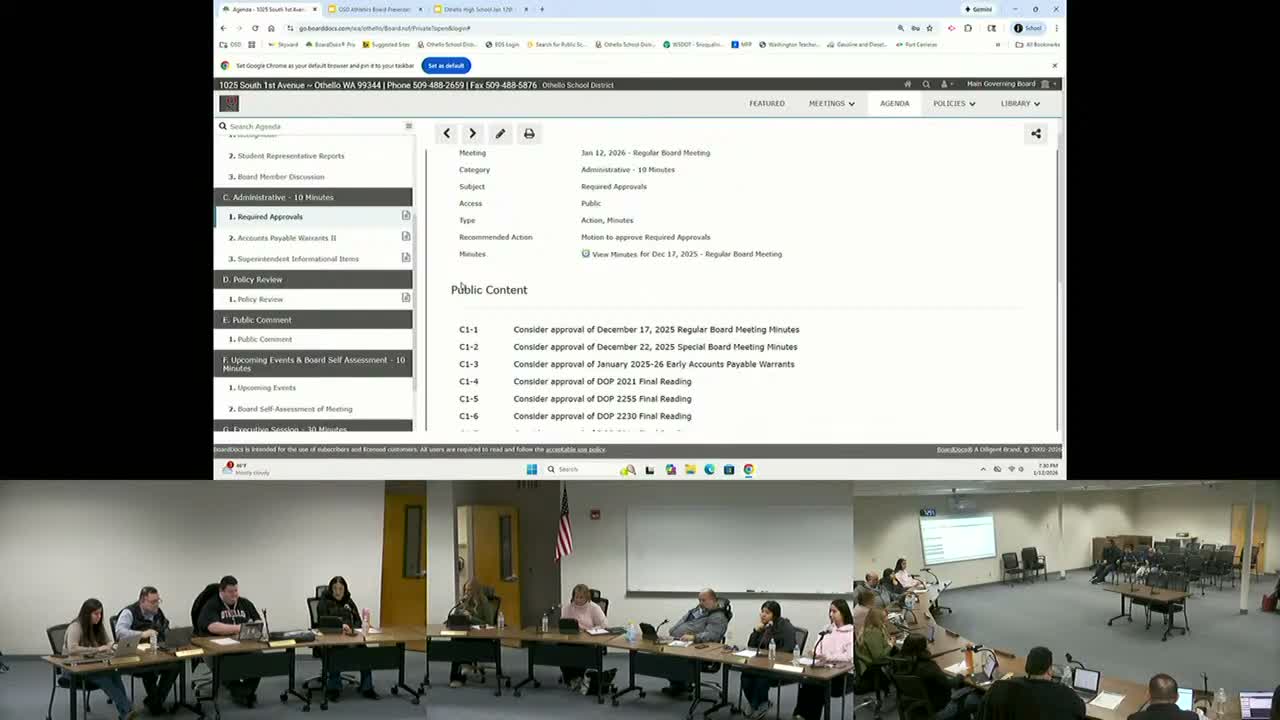This screenshot has height=720, width=1280.
Task: Open the Required Approvals attachment icon
Action: (406, 216)
